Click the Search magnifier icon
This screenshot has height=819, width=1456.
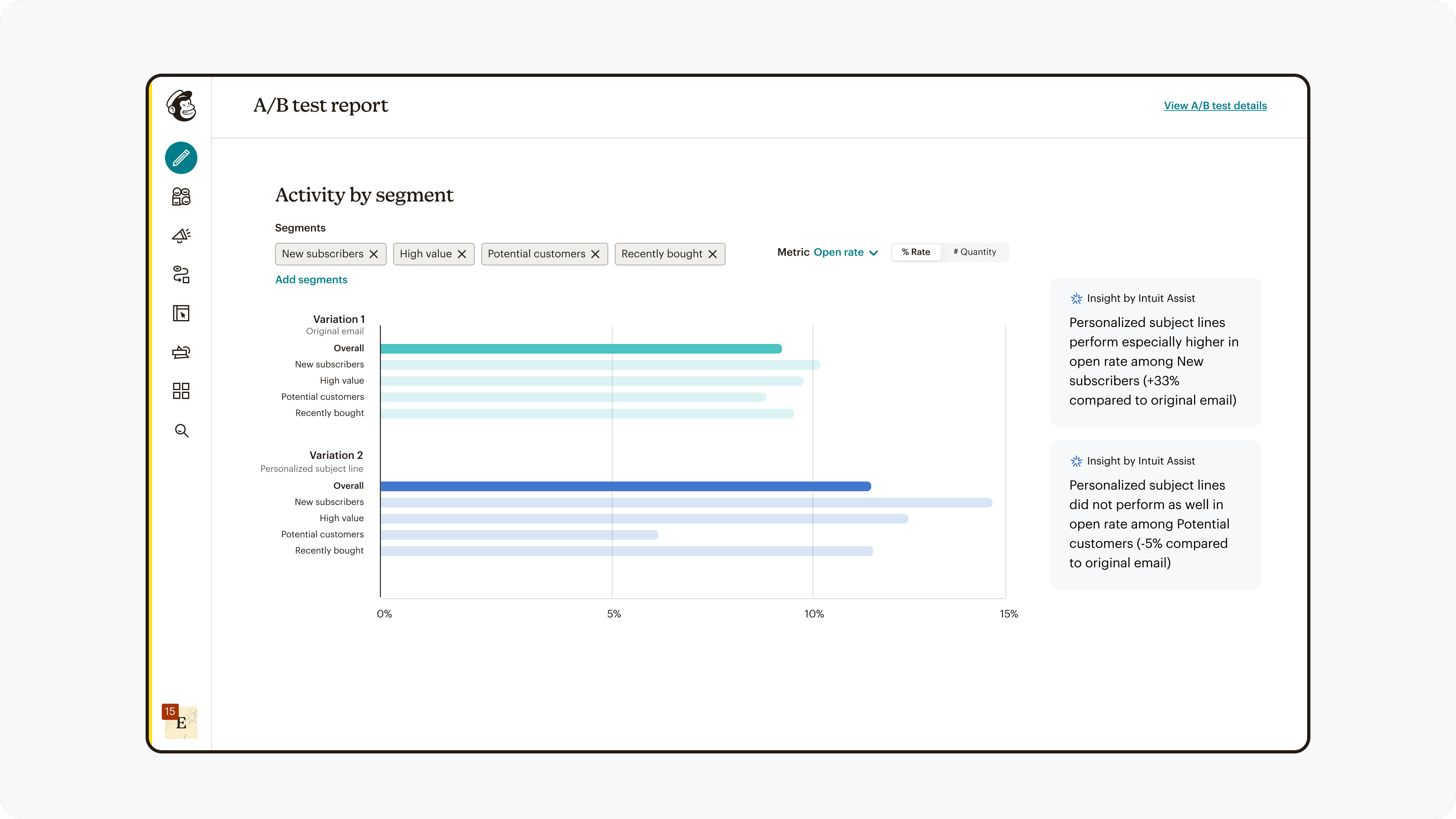click(x=181, y=431)
